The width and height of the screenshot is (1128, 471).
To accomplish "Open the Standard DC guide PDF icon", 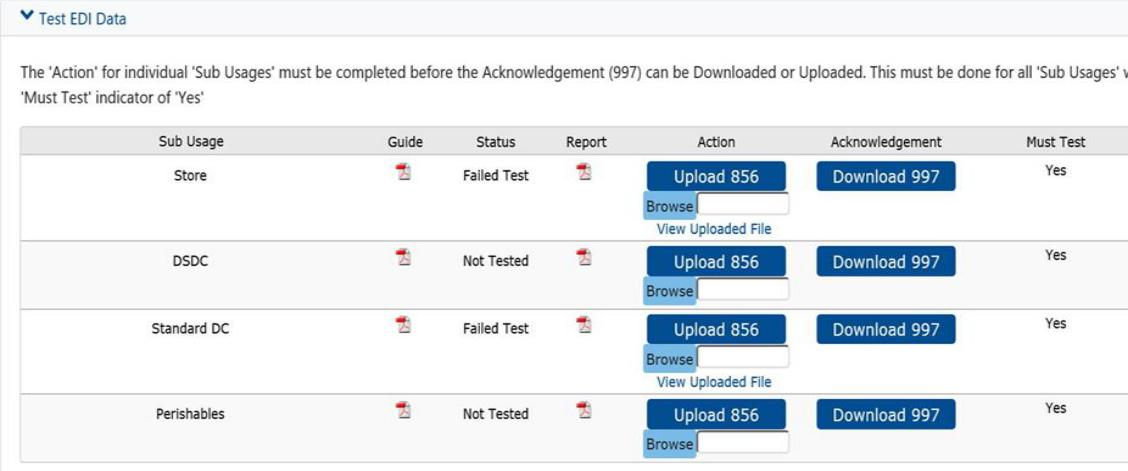I will (x=404, y=326).
